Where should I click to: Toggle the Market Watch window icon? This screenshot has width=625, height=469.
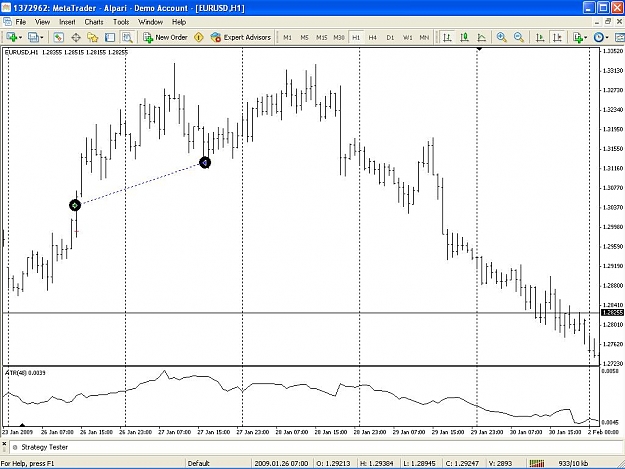pos(59,37)
